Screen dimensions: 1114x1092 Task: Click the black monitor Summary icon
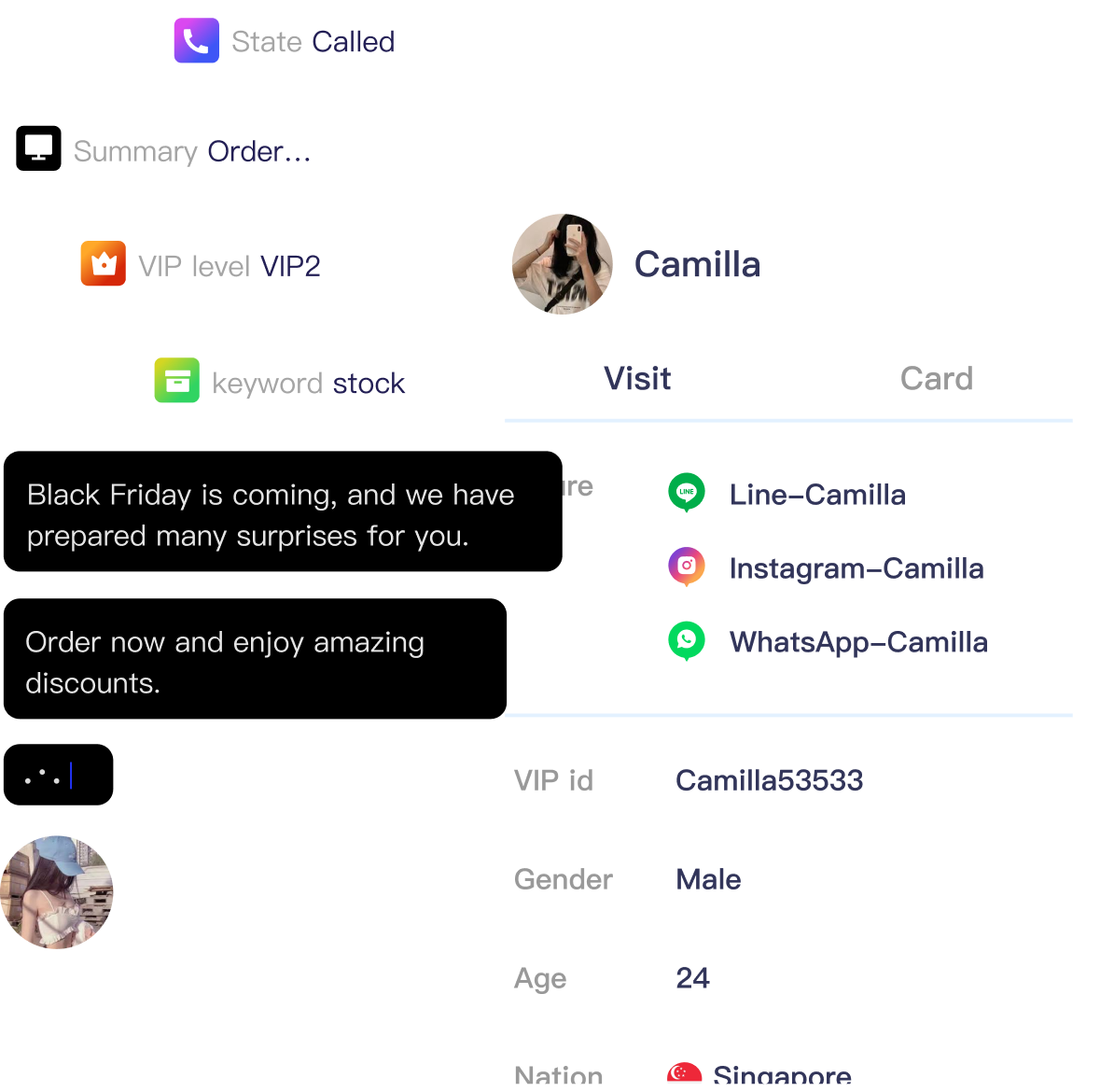pos(38,148)
